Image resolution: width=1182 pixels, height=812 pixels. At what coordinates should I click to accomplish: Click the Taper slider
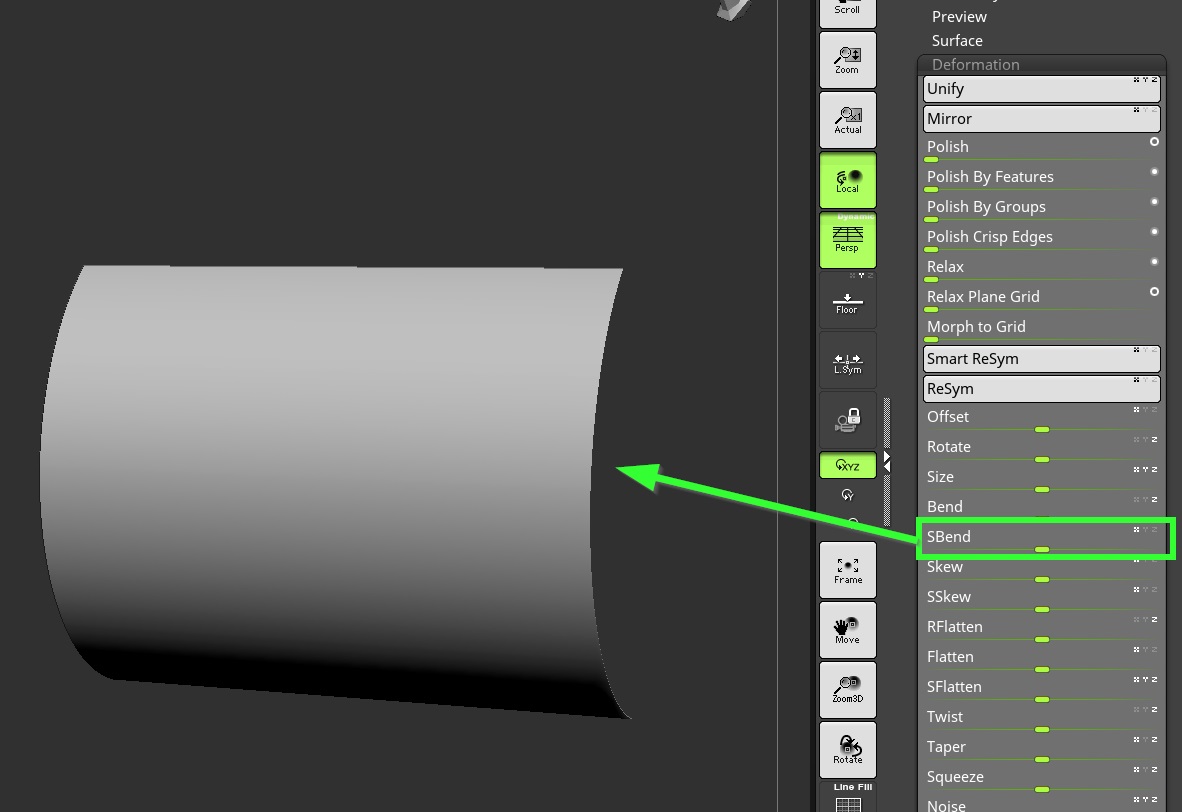point(1042,749)
